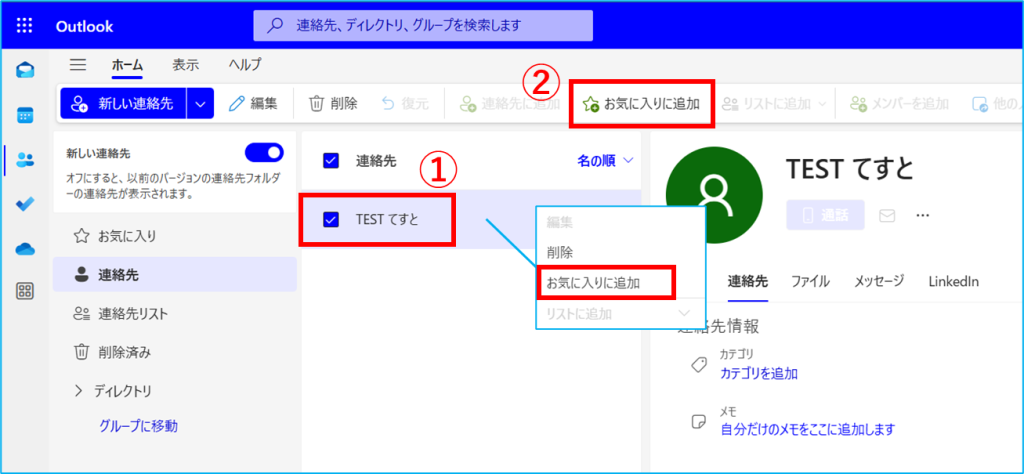The width and height of the screenshot is (1024, 474).
Task: Toggle the New Contacts switch off
Action: (x=264, y=153)
